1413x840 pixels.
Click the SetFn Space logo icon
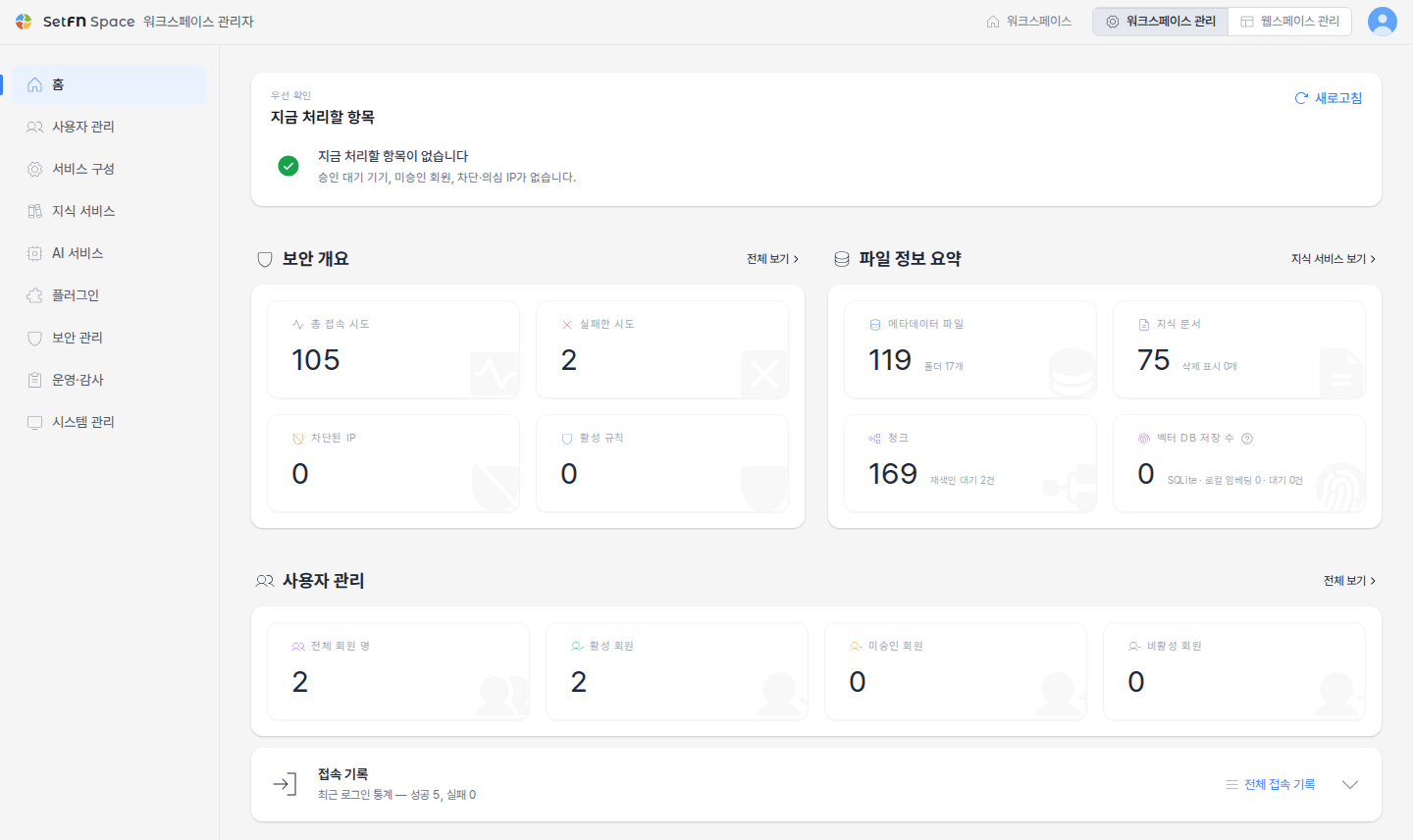point(24,22)
